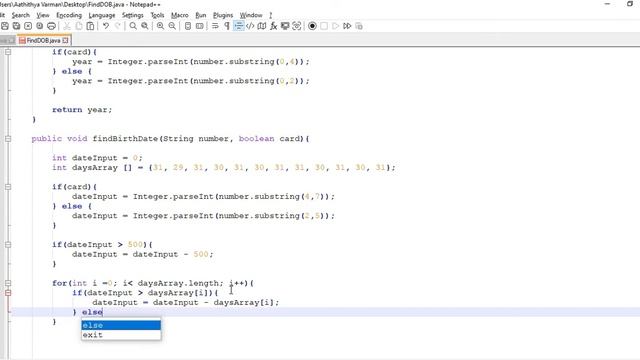Open the Plugins menu
640x360 pixels.
(223, 15)
